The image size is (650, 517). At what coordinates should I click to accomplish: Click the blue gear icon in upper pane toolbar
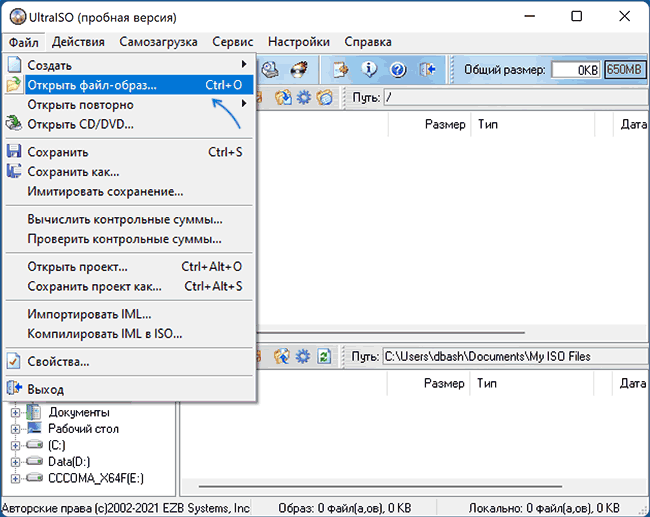304,98
